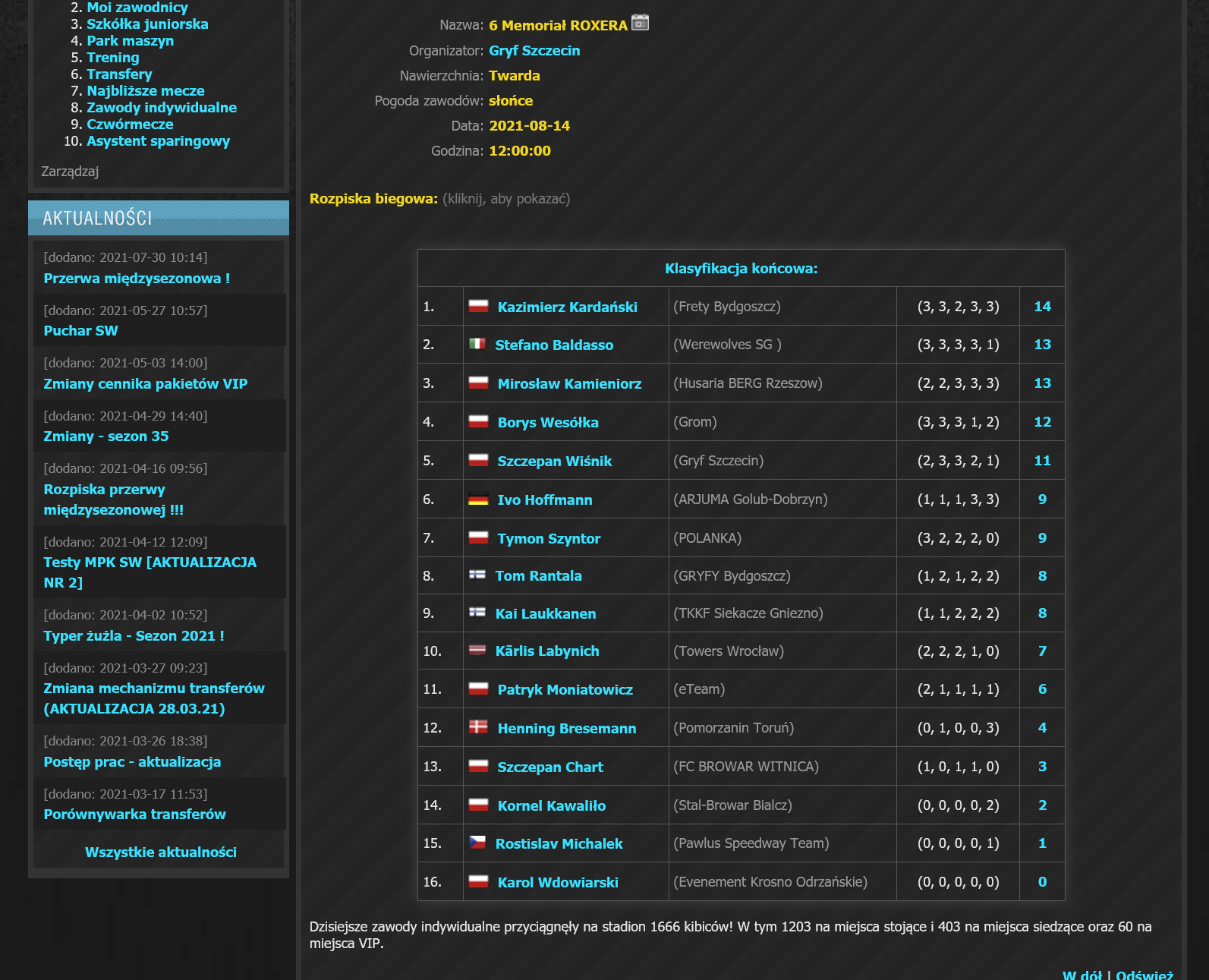Click the flag beside Patryk Moniatowicz

(478, 689)
